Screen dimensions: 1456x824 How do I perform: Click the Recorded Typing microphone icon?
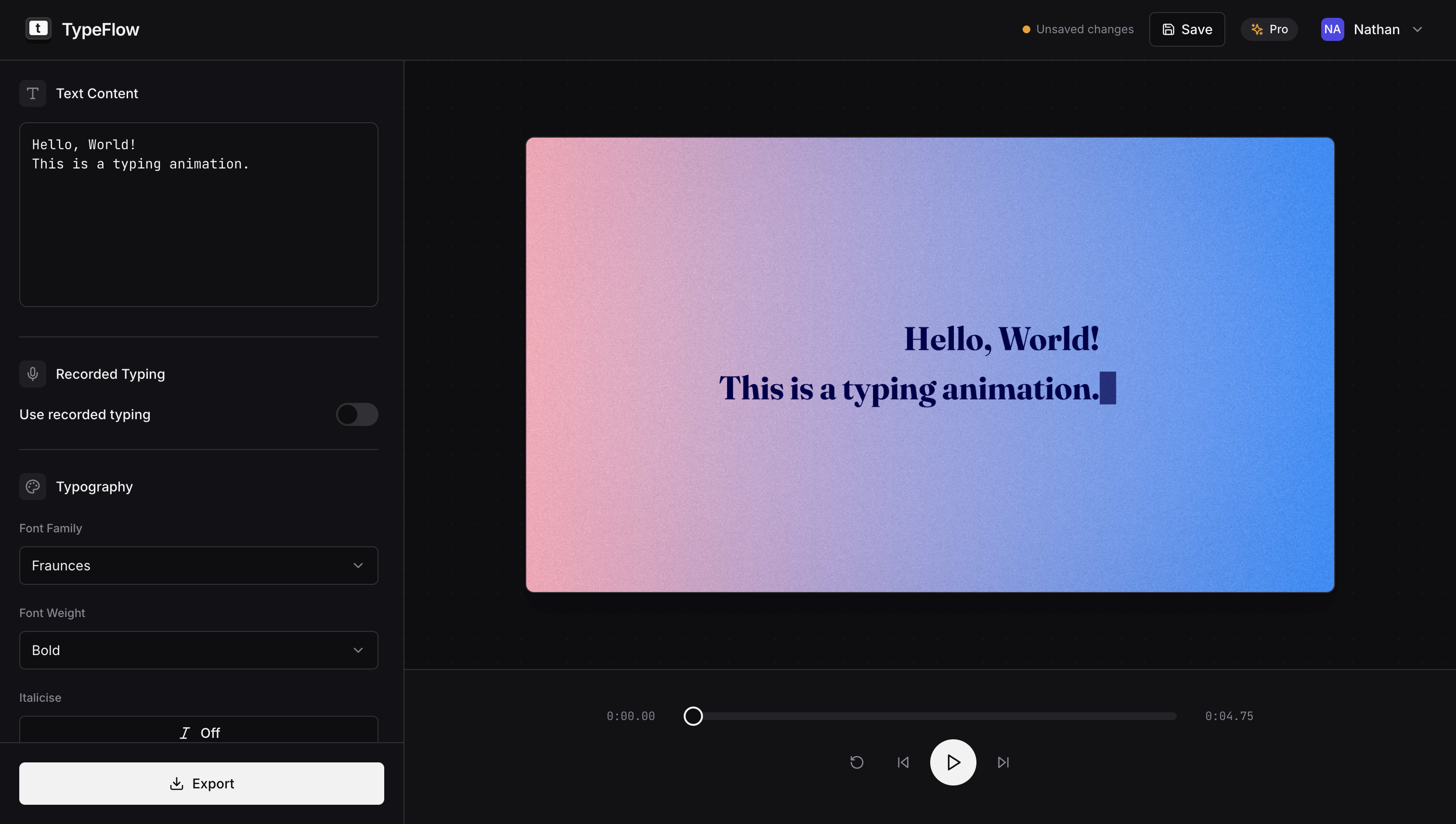click(32, 373)
